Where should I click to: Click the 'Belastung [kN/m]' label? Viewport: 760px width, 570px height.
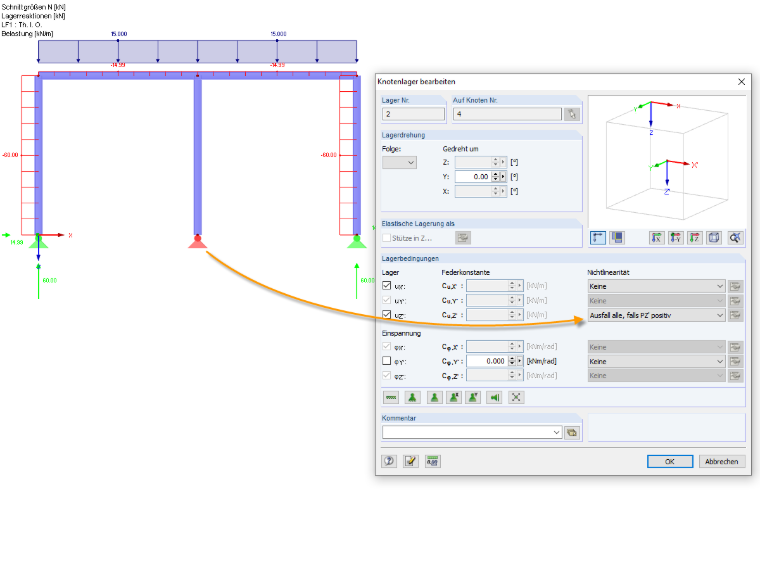click(28, 33)
